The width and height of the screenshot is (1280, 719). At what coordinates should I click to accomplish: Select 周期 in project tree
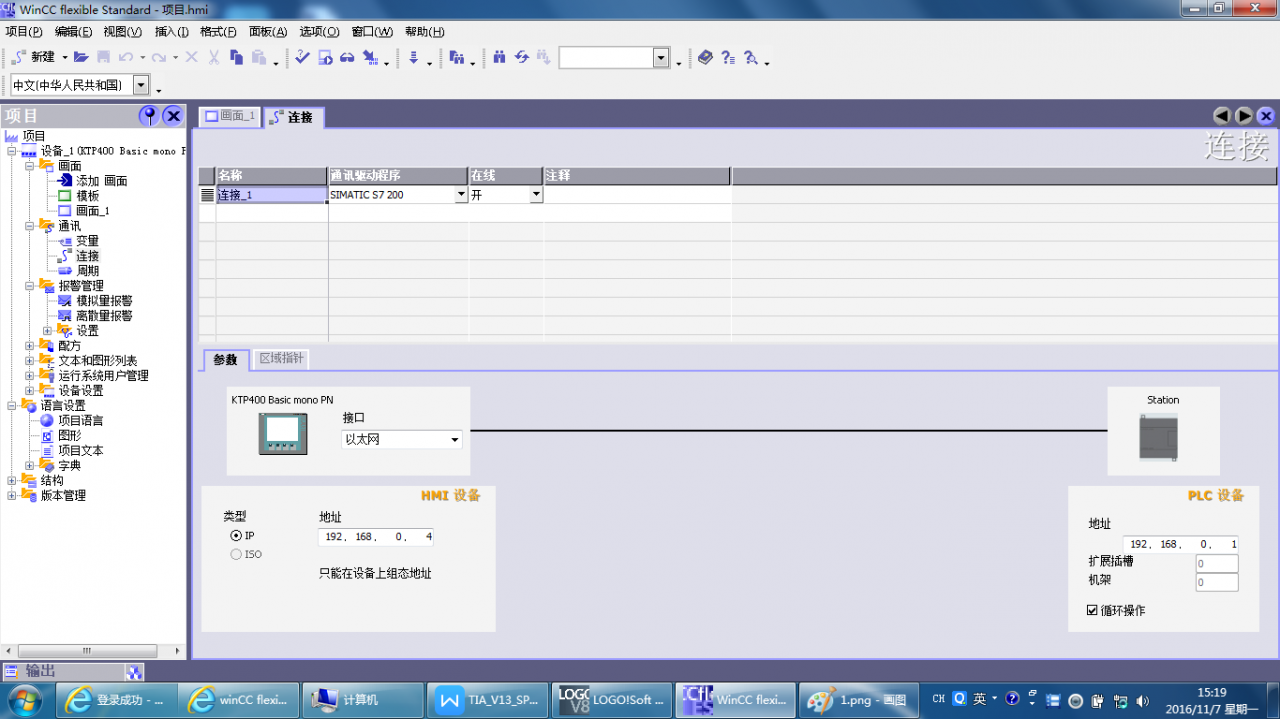tap(87, 271)
